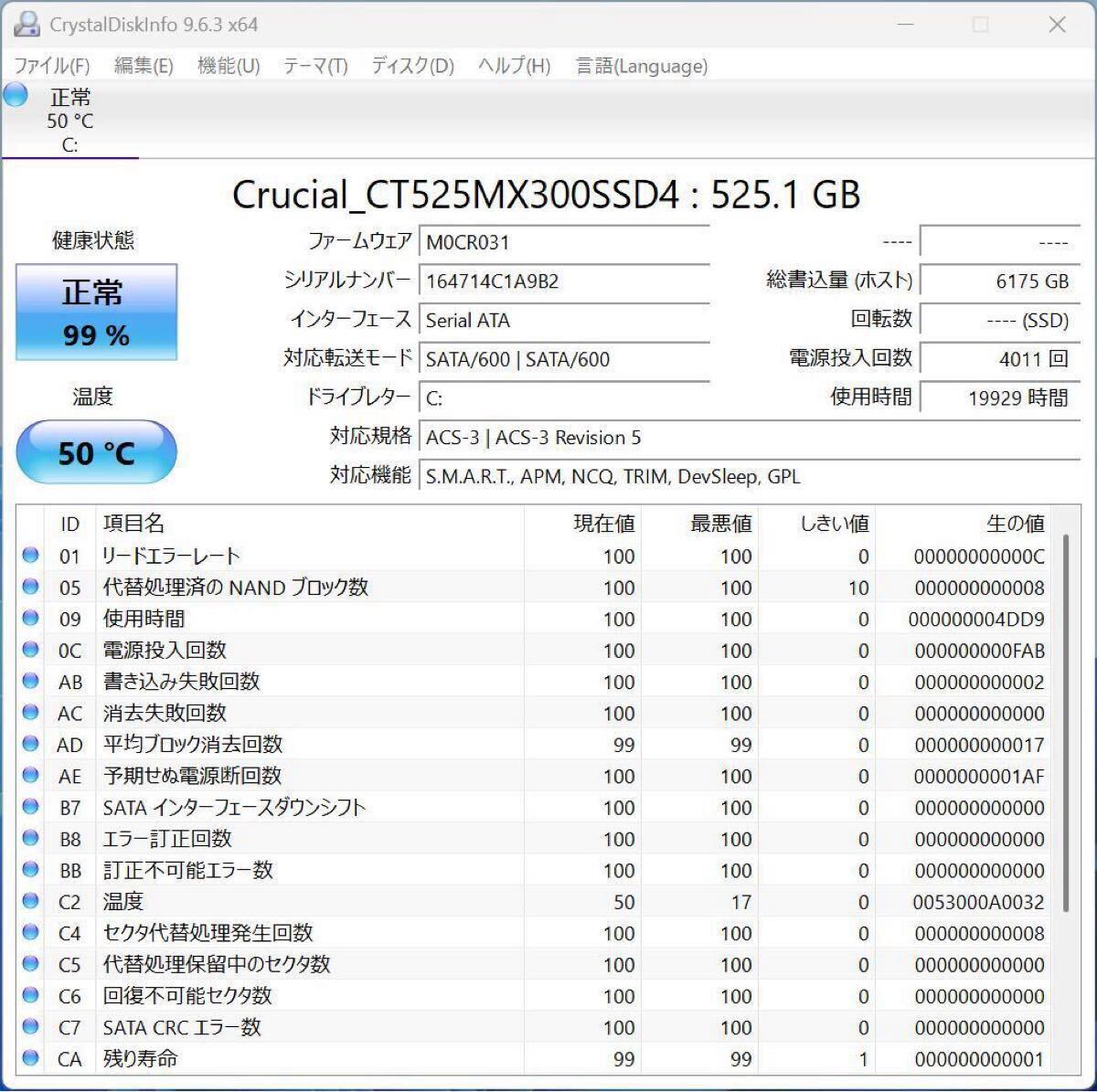Select the 訂正不可能エラー数 attribute name
This screenshot has width=1097, height=1092.
[187, 870]
